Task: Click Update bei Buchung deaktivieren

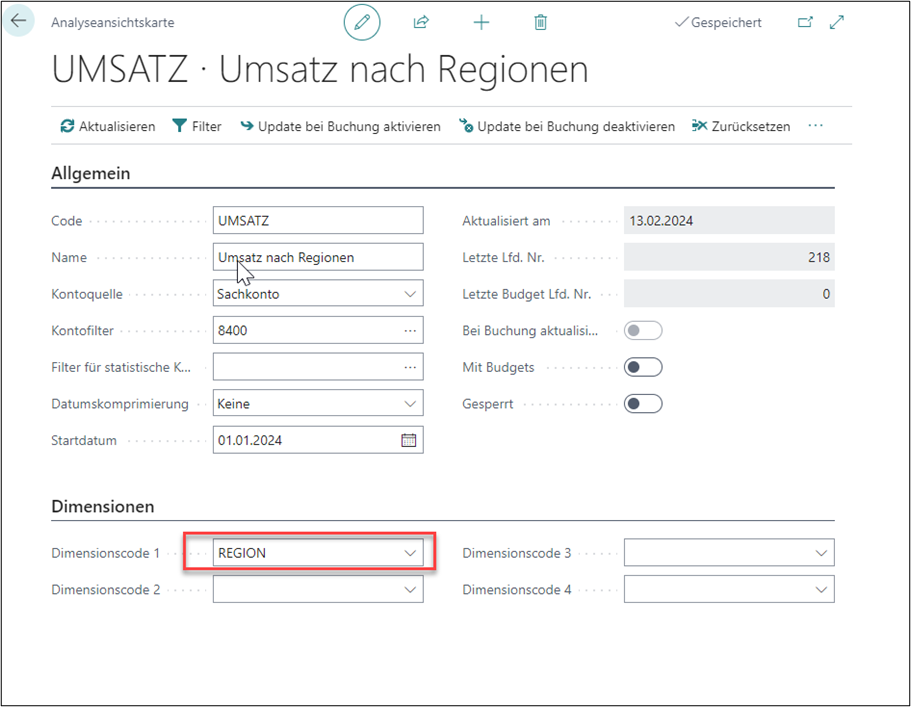Action: pyautogui.click(x=567, y=126)
